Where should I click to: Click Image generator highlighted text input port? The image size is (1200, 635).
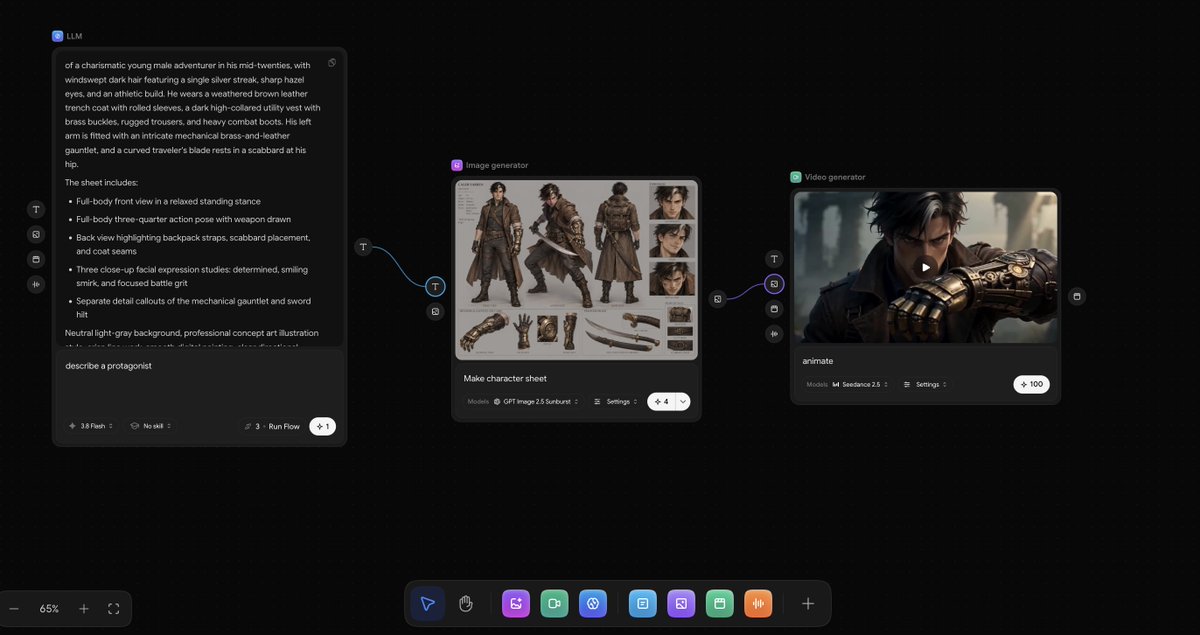[x=435, y=287]
